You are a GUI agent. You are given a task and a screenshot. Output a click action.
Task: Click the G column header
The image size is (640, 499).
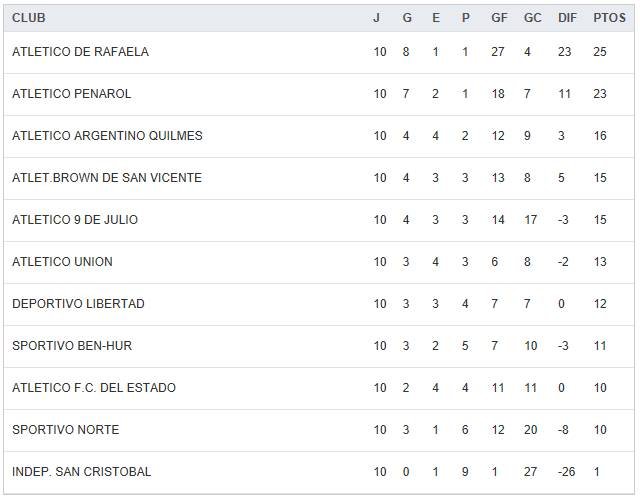pos(407,18)
